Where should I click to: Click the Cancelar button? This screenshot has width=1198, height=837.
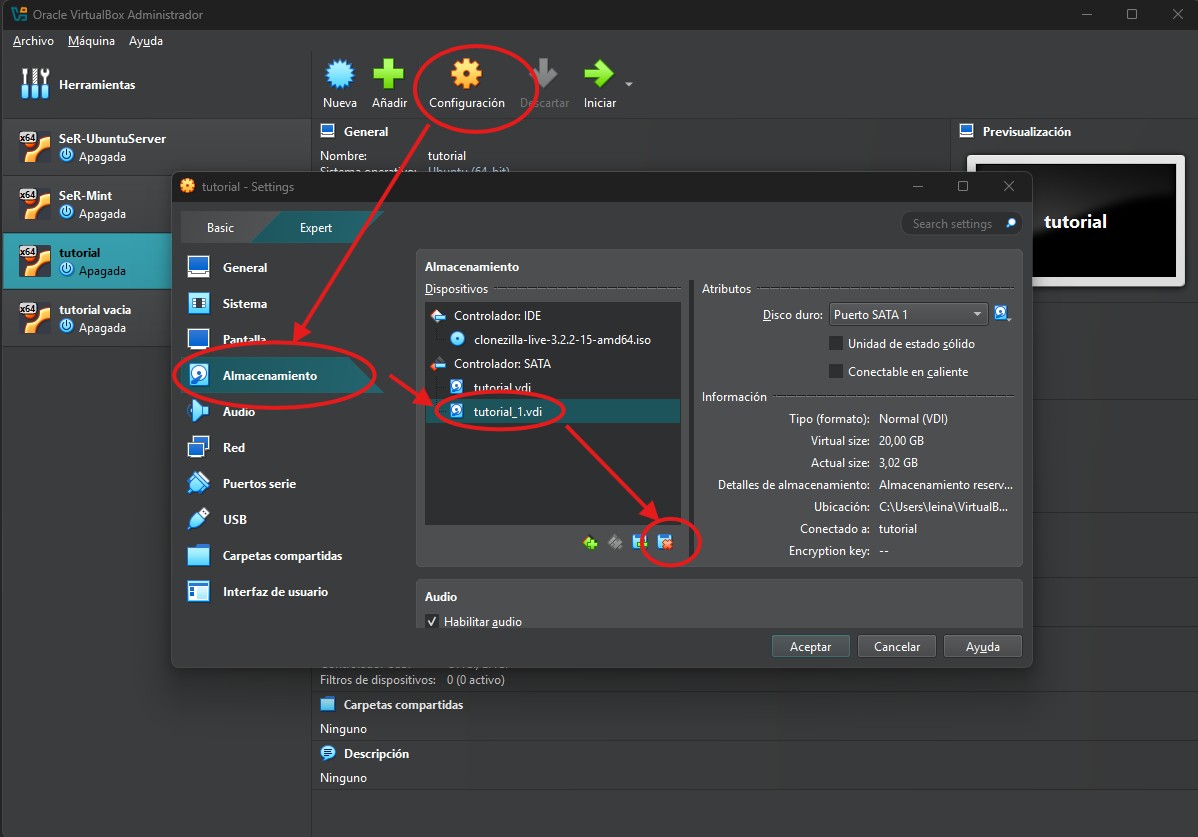click(x=897, y=646)
